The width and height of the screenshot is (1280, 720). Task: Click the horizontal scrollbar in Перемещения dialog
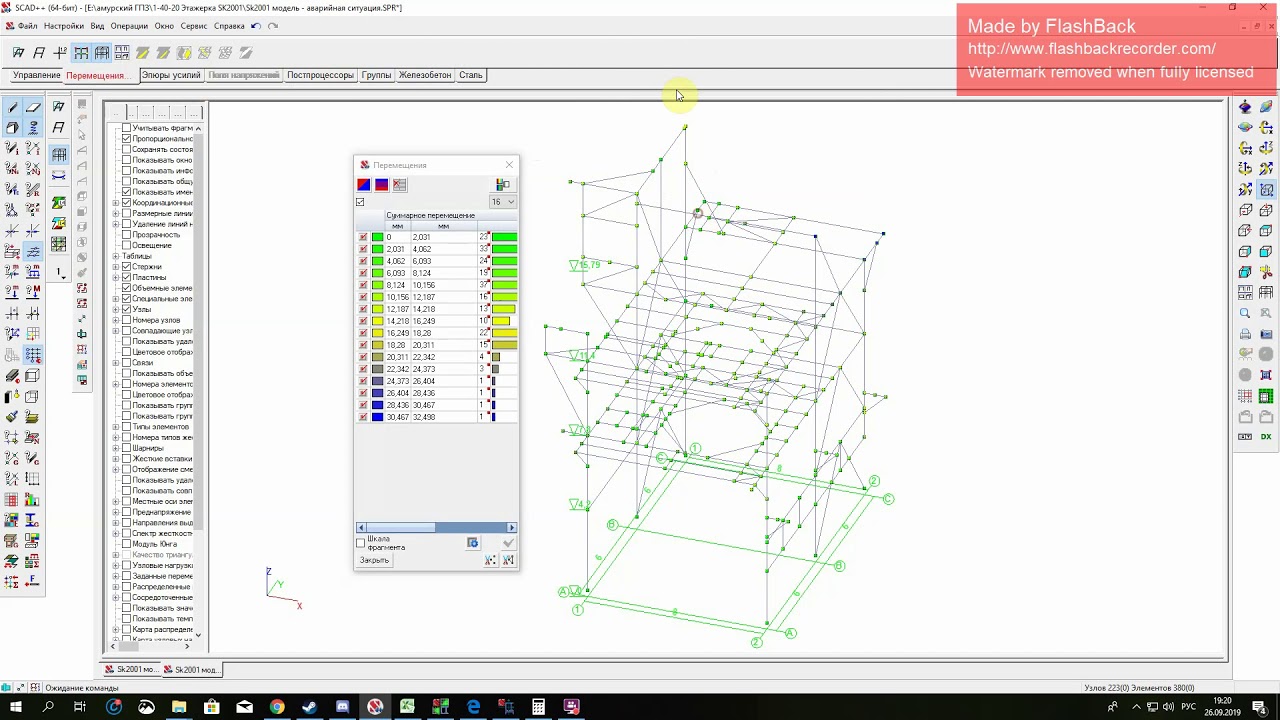pos(436,527)
